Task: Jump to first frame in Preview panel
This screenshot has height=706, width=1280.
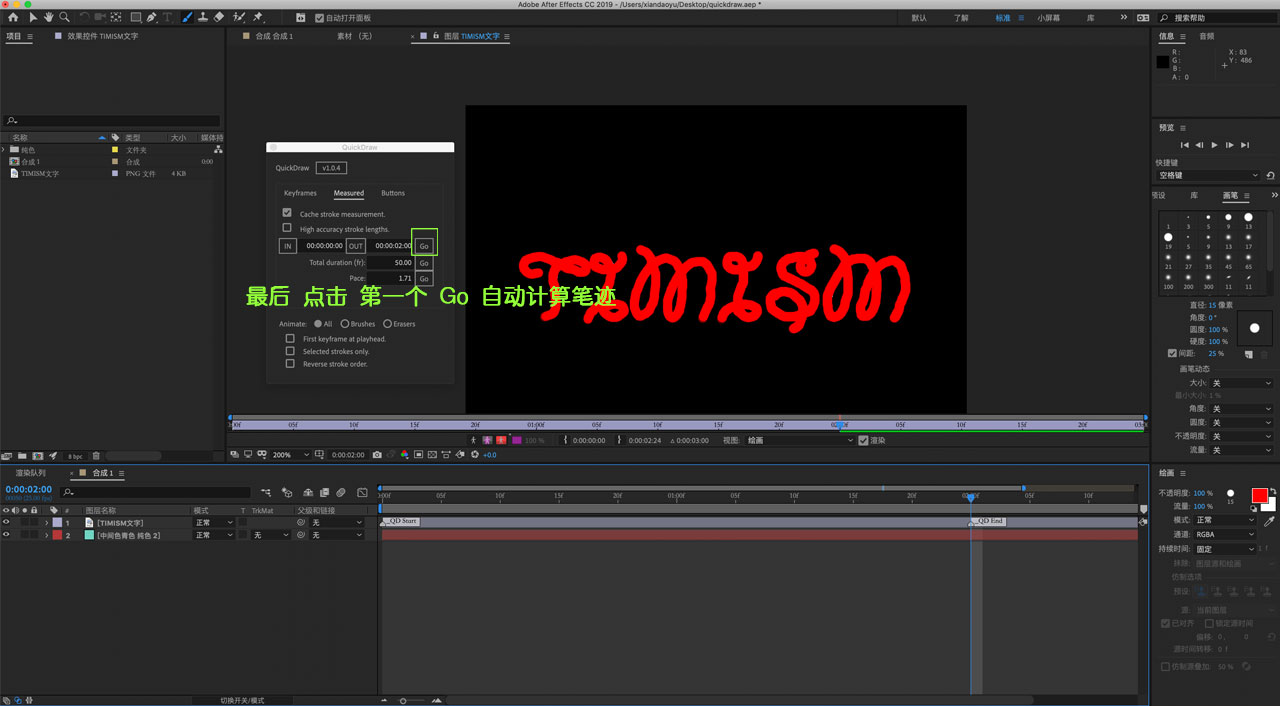Action: 1185,145
